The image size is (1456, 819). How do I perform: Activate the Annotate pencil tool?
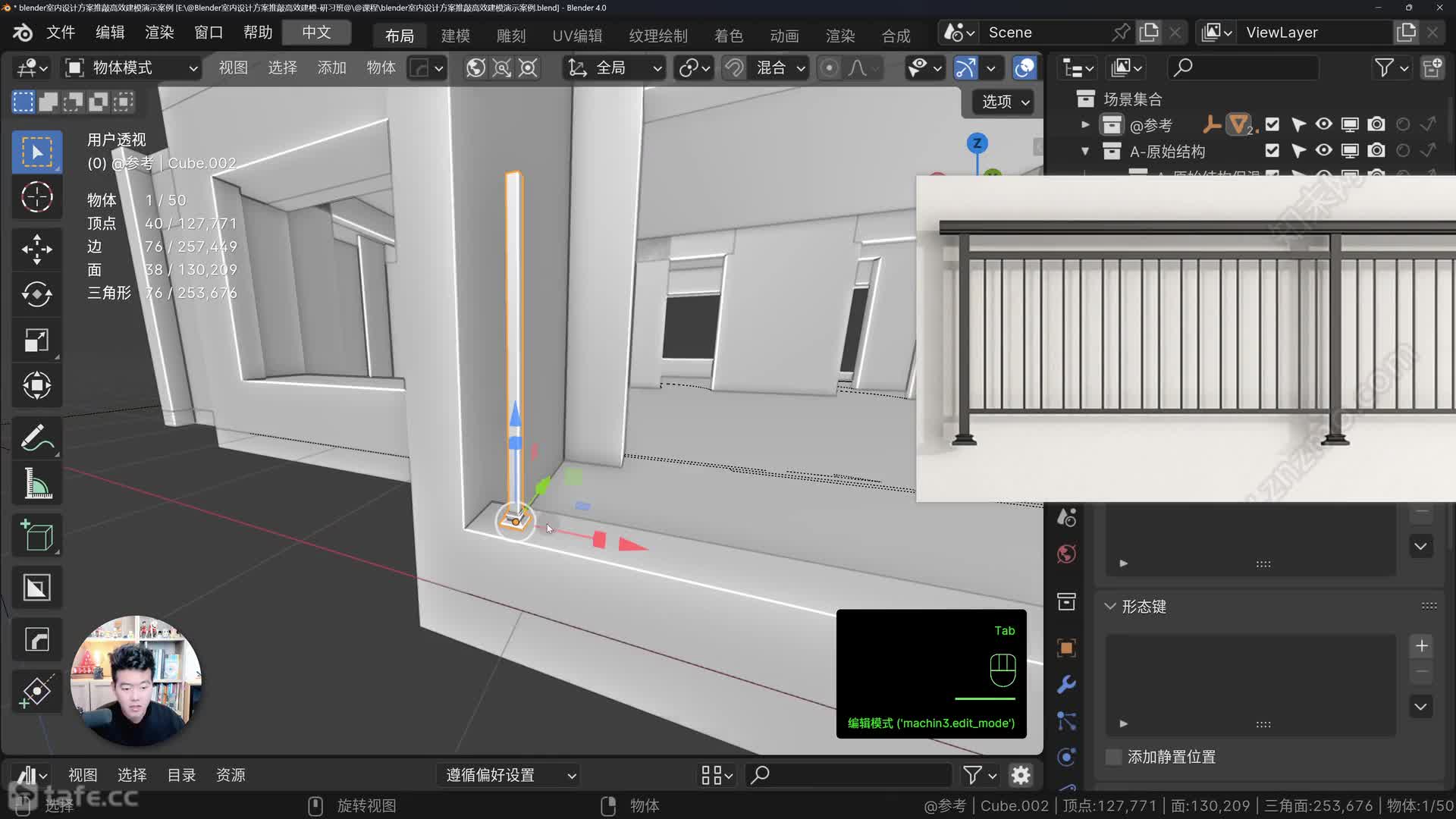coord(36,438)
